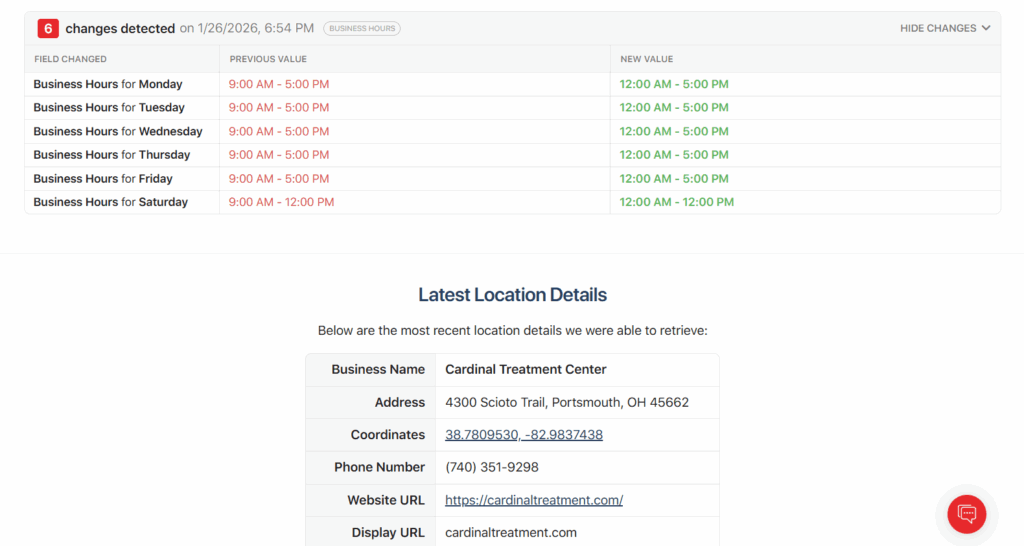Select the Business Hours for Monday row label

108,84
